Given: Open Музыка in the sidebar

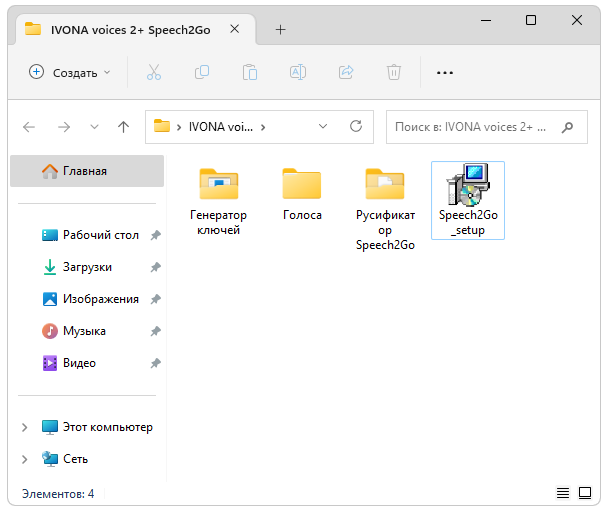Looking at the screenshot, I should click(74, 331).
